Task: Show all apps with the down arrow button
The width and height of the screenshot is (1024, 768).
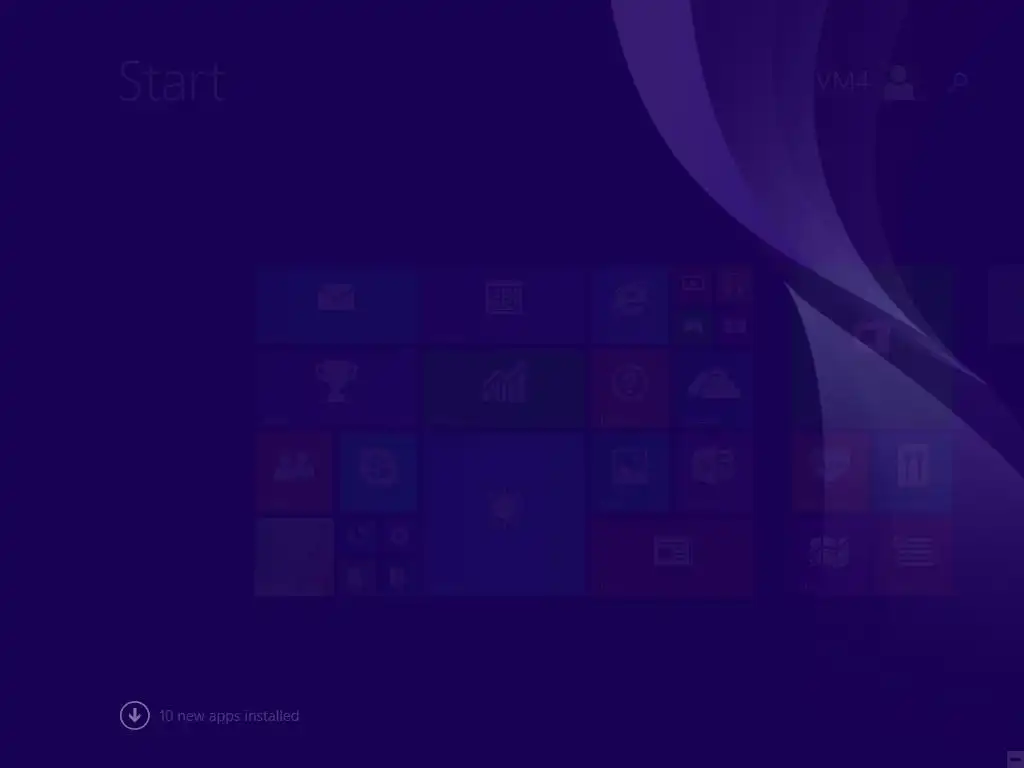Action: coord(135,716)
